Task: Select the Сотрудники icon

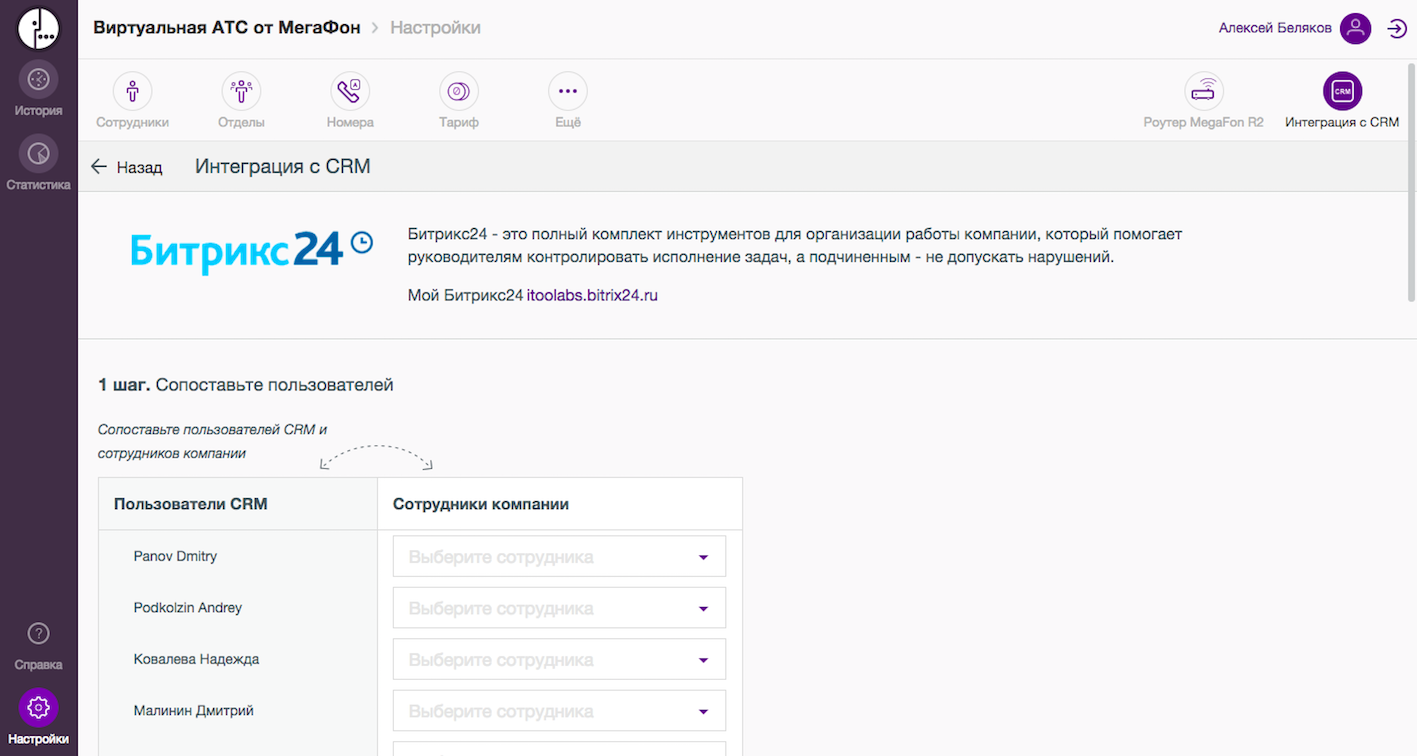Action: [x=132, y=91]
